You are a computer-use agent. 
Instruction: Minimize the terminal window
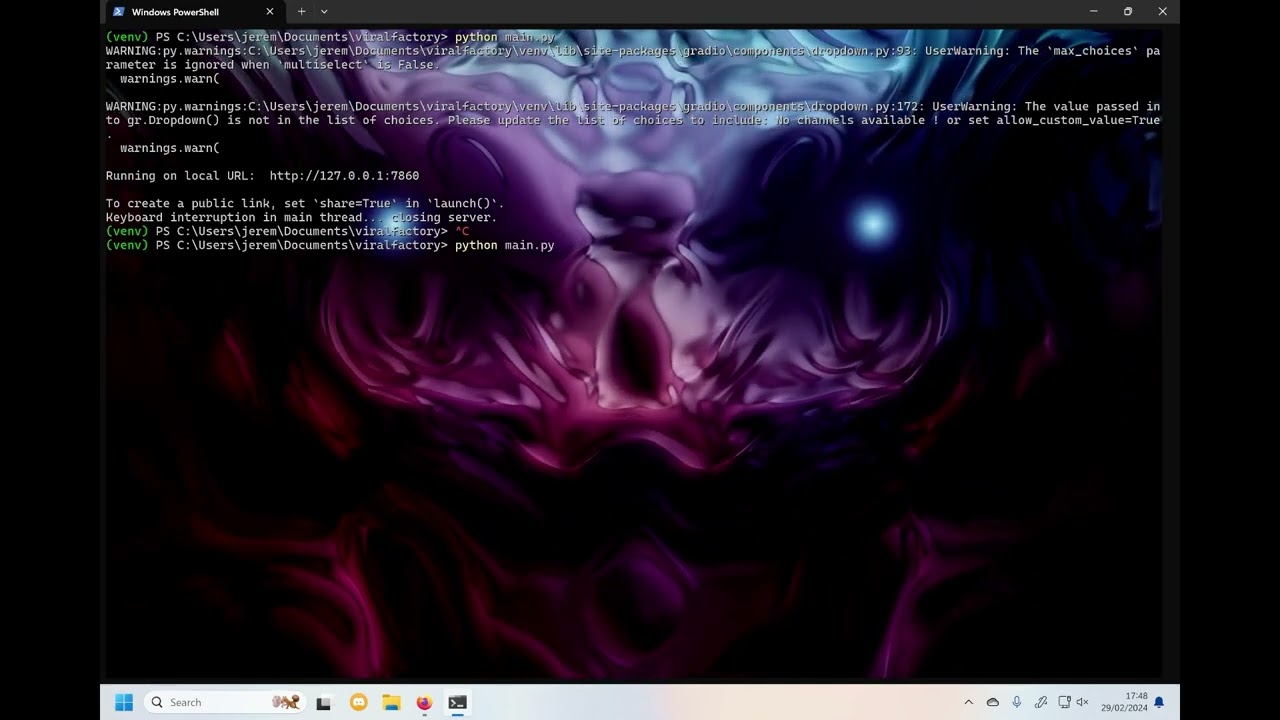[1094, 12]
